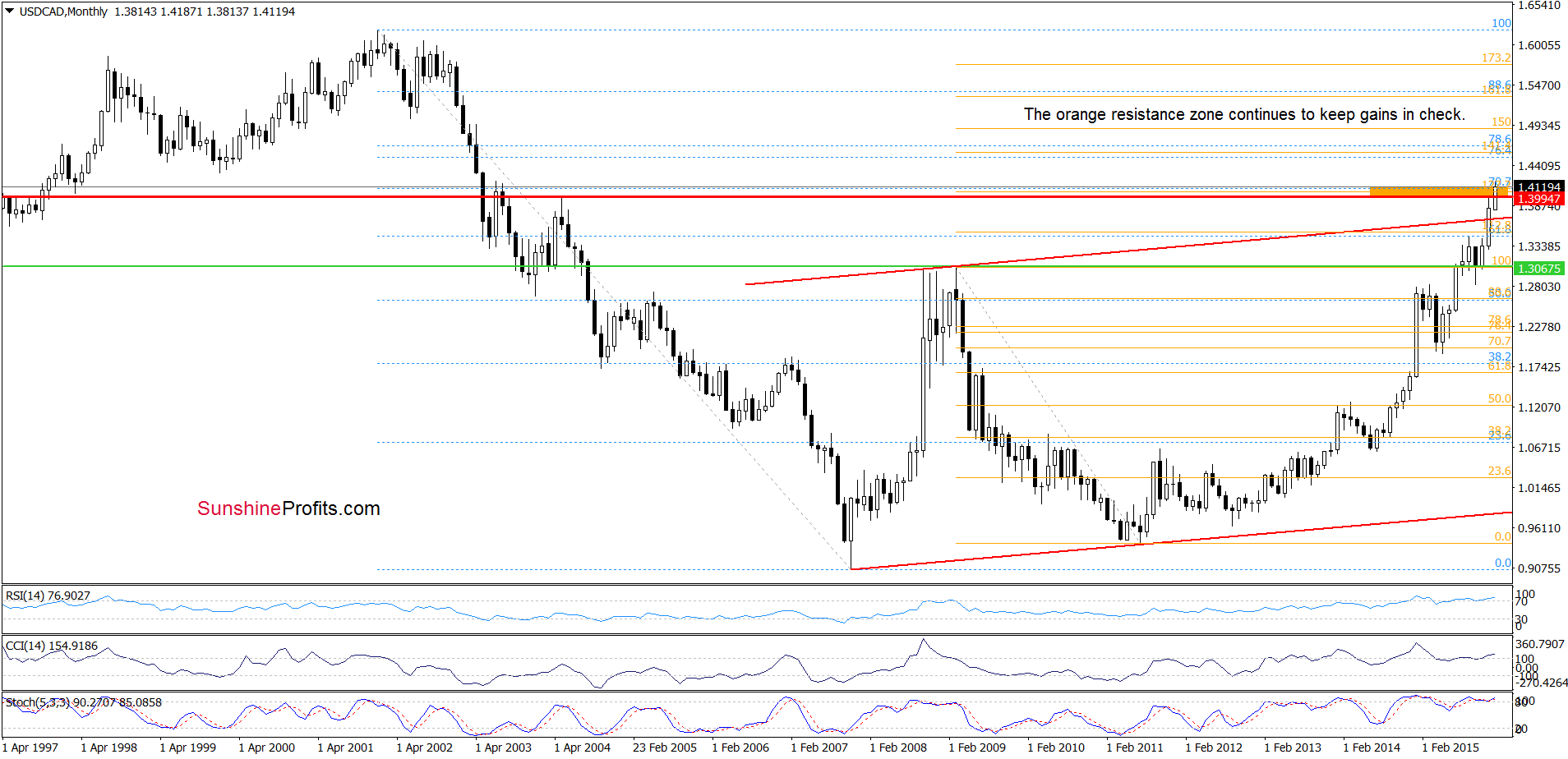The height and width of the screenshot is (759, 1568).
Task: Click the orange 70.7 Fibonacci label
Action: (1500, 341)
